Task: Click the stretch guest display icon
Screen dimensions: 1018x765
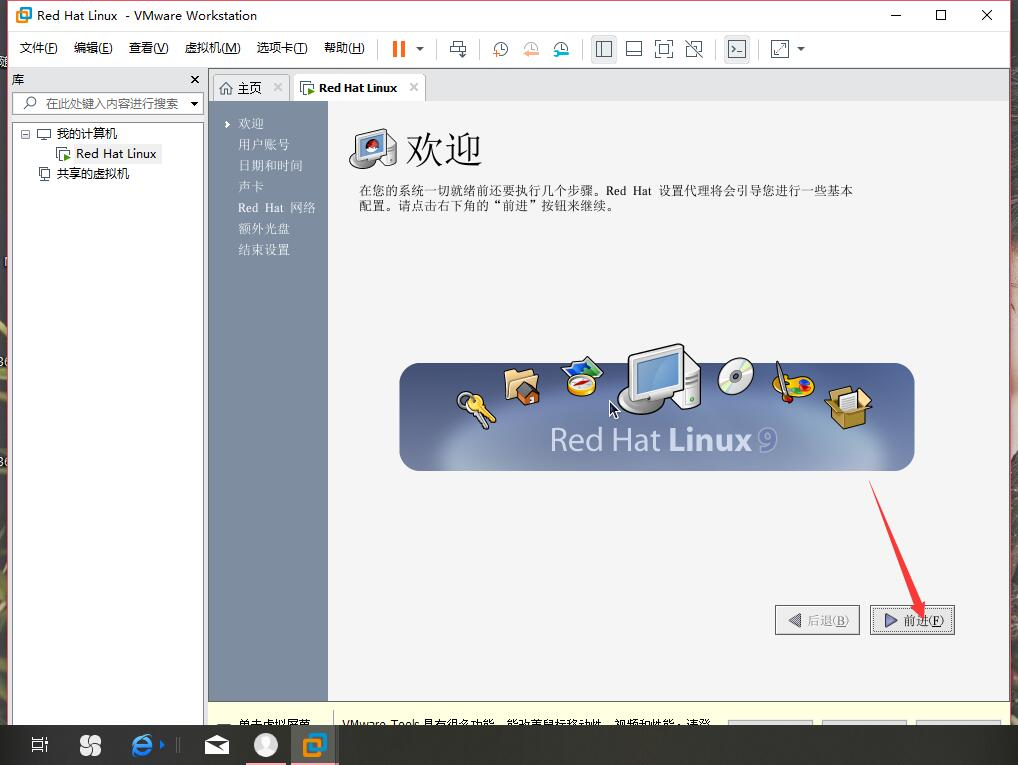Action: [x=780, y=49]
